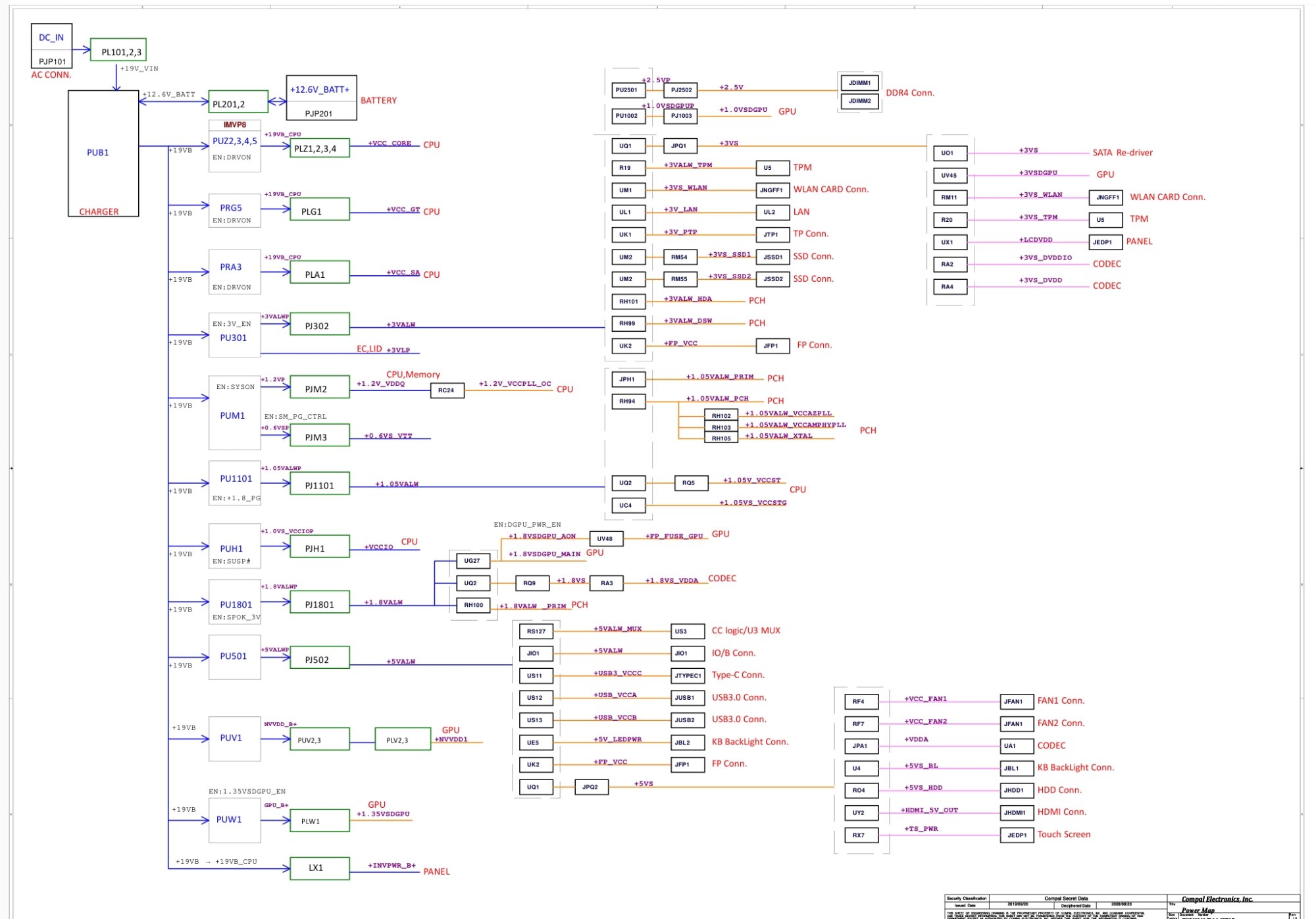Click the PLV2,3 block
This screenshot has height=919, width=1316.
pyautogui.click(x=403, y=739)
